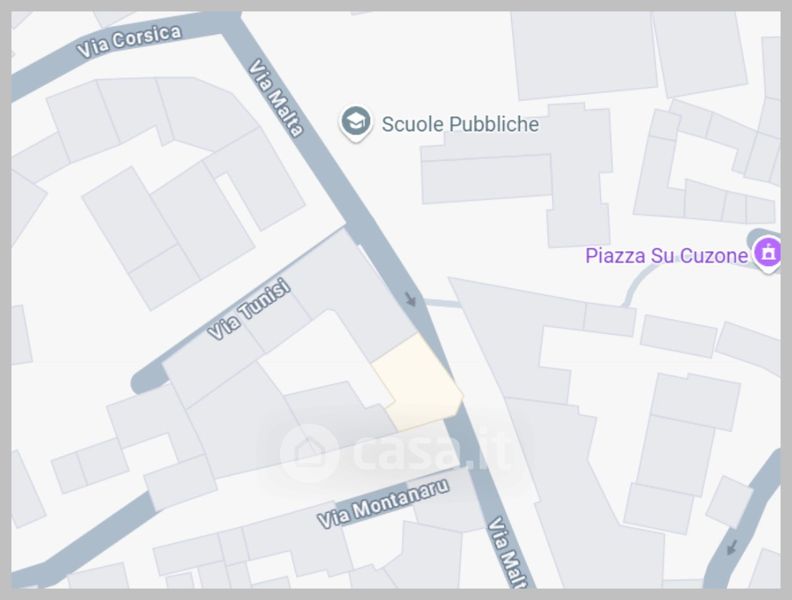Click the Via Montanaru street label
The image size is (792, 600).
(383, 503)
